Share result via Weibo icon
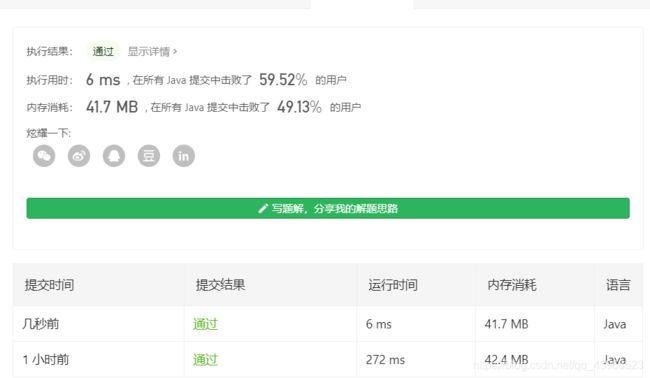Screen dimensions: 650x378 (x=79, y=156)
